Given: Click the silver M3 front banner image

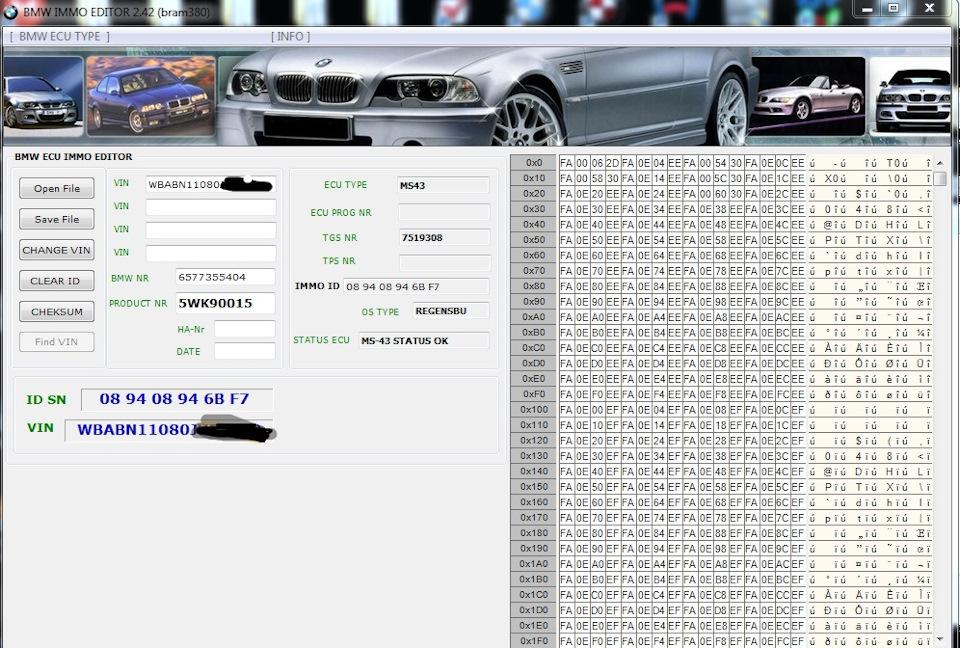Looking at the screenshot, I should coord(484,98).
